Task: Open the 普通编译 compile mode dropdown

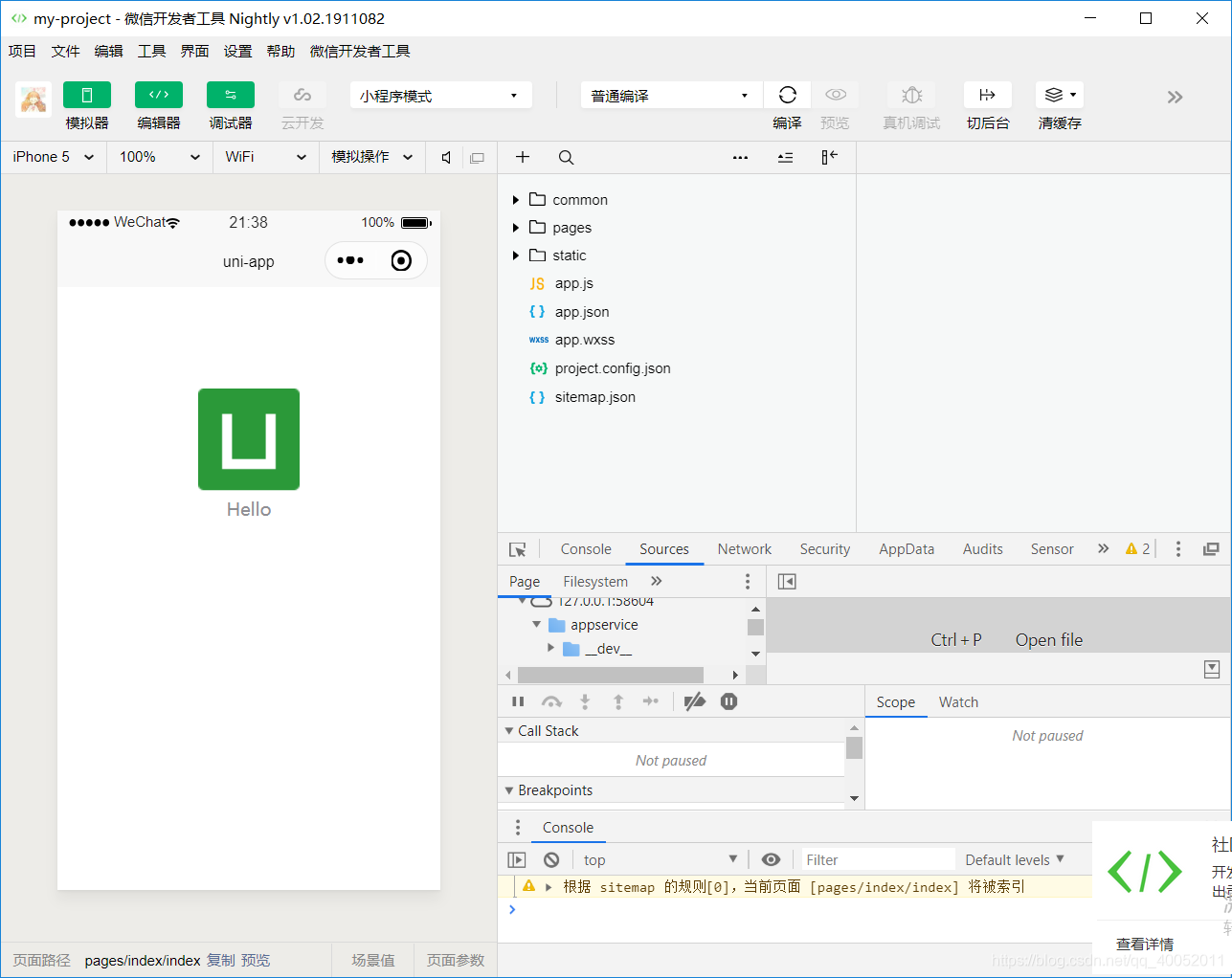Action: (x=671, y=96)
